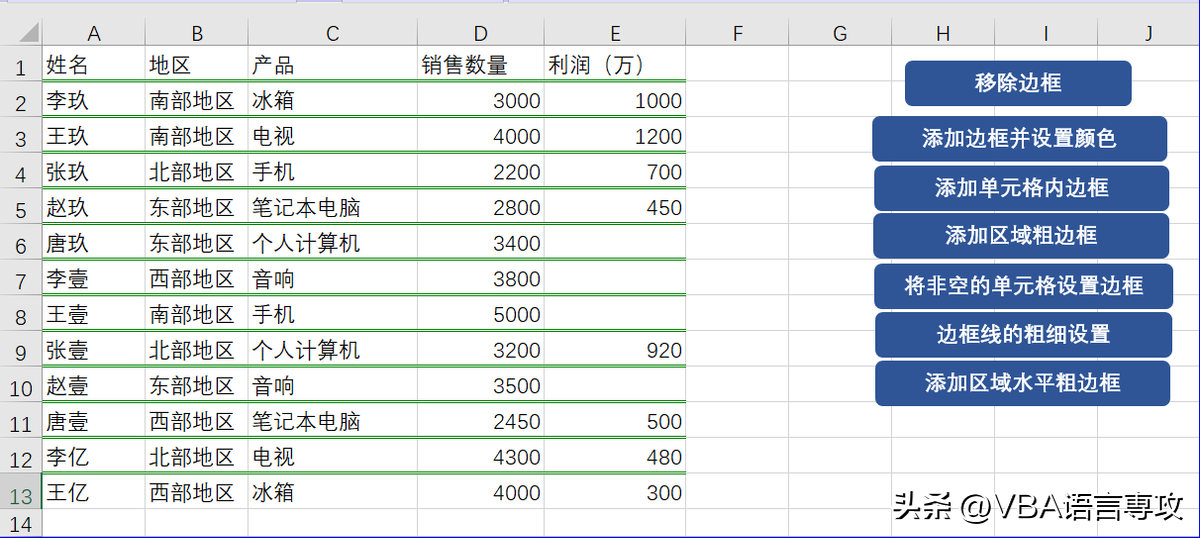Select row 13 header
The width and height of the screenshot is (1200, 538).
click(20, 492)
